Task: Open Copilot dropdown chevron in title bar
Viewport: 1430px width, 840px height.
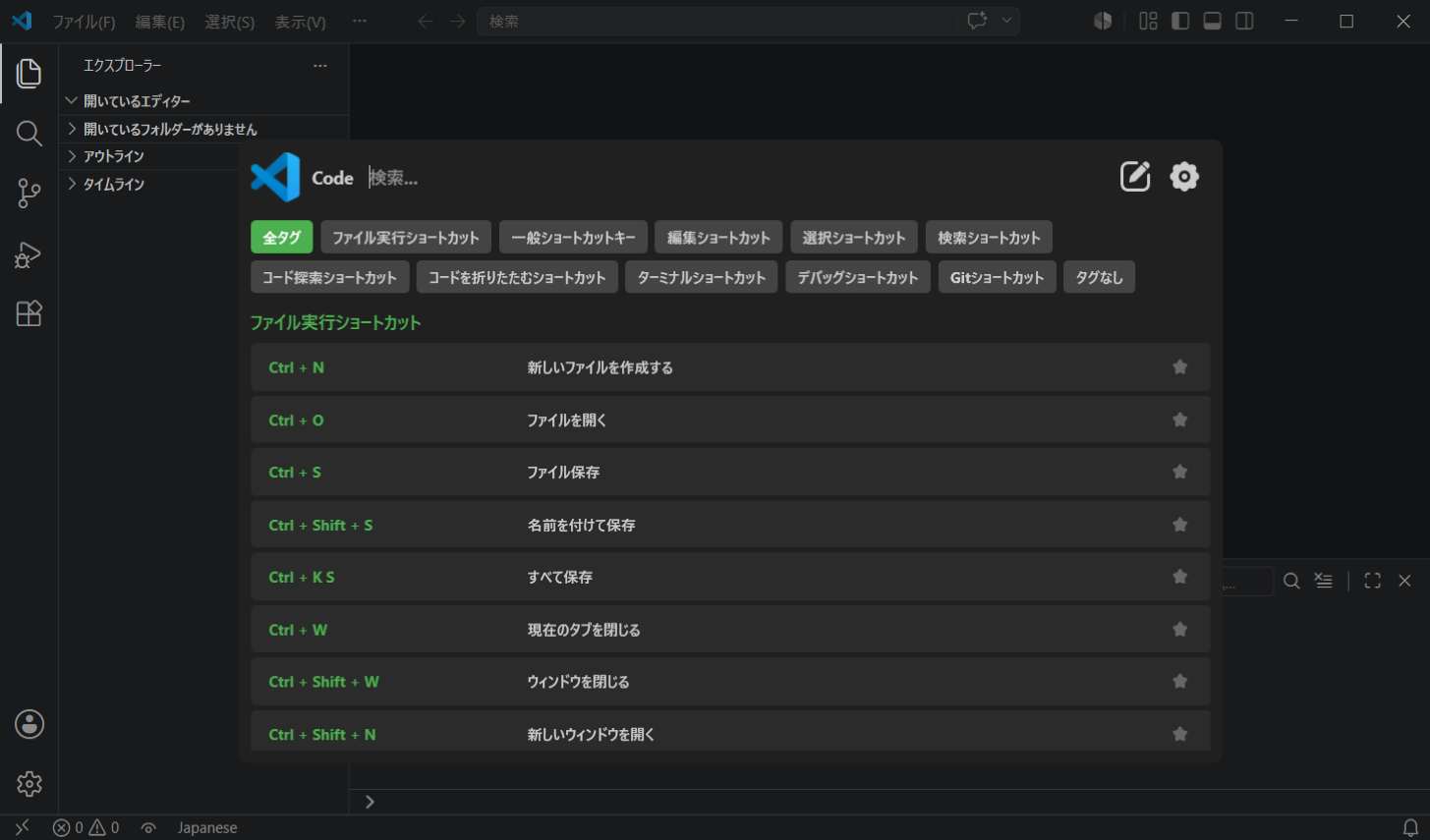Action: point(1005,21)
